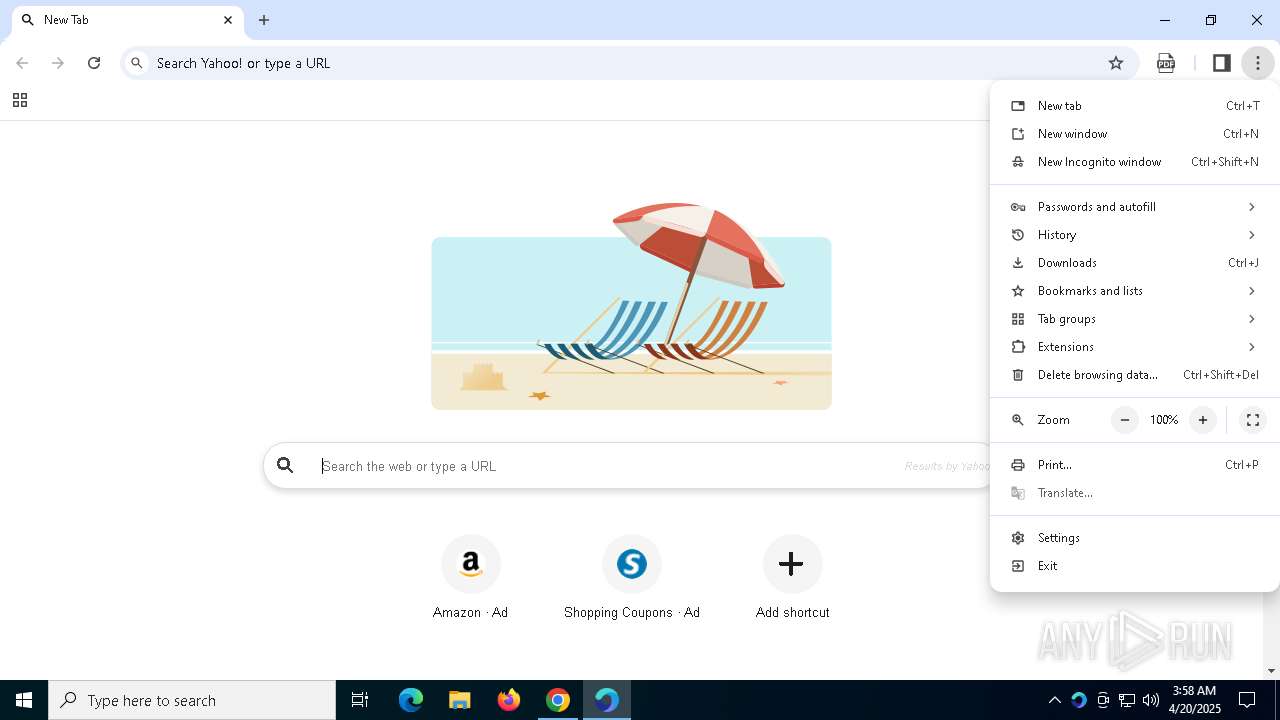Click the PDF extension icon in toolbar
Screen dimensions: 1280x720
[1166, 63]
